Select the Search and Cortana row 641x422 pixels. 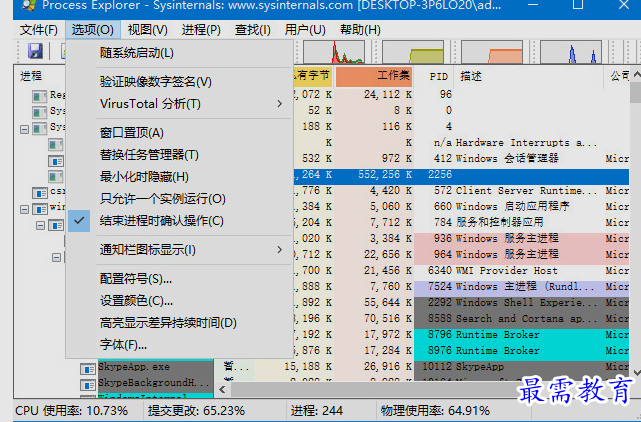pos(461,319)
